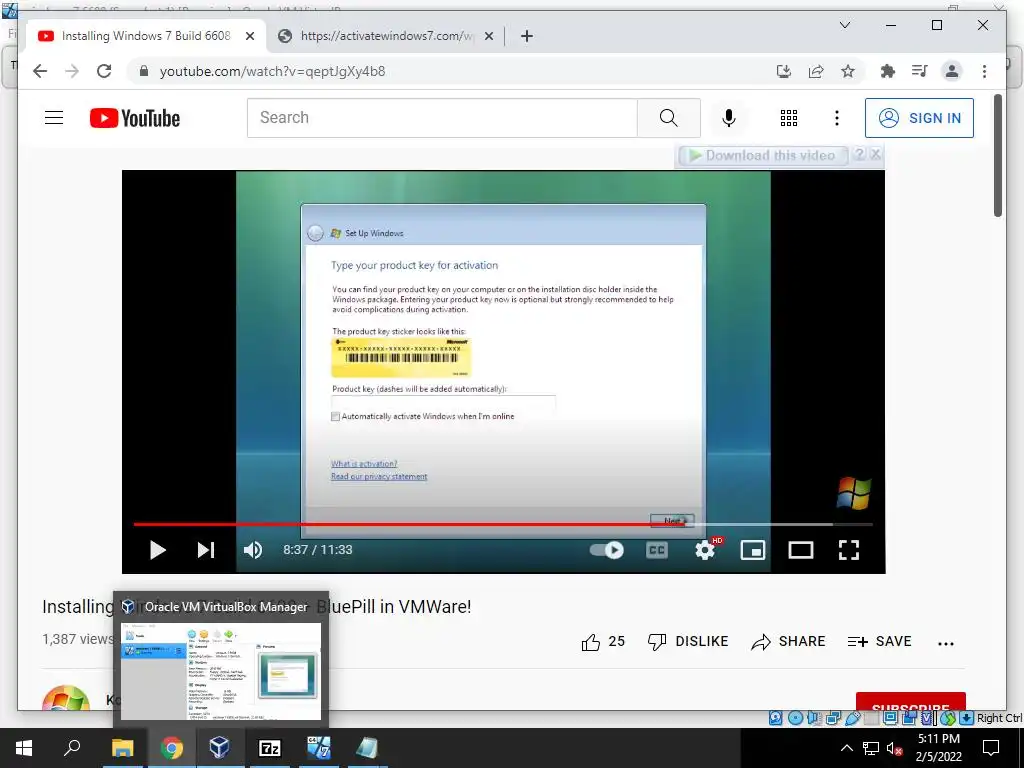Image resolution: width=1024 pixels, height=768 pixels.
Task: Open File Explorer from taskbar
Action: 123,748
